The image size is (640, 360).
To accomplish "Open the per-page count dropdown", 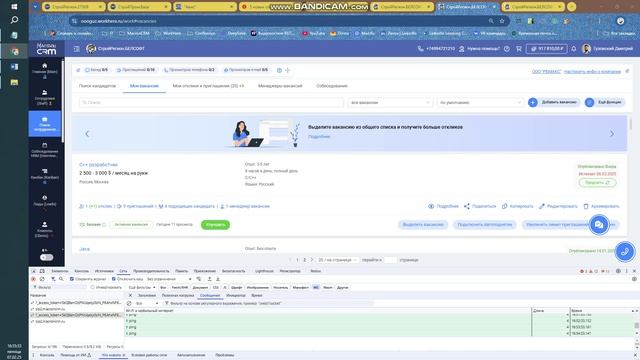I will (337, 260).
